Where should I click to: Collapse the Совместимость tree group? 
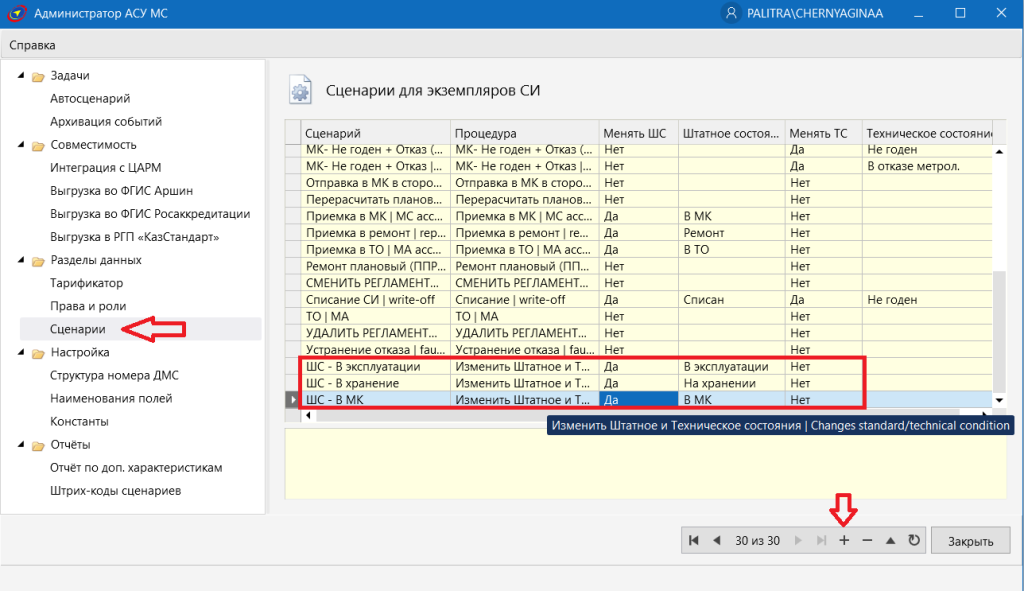[21, 145]
